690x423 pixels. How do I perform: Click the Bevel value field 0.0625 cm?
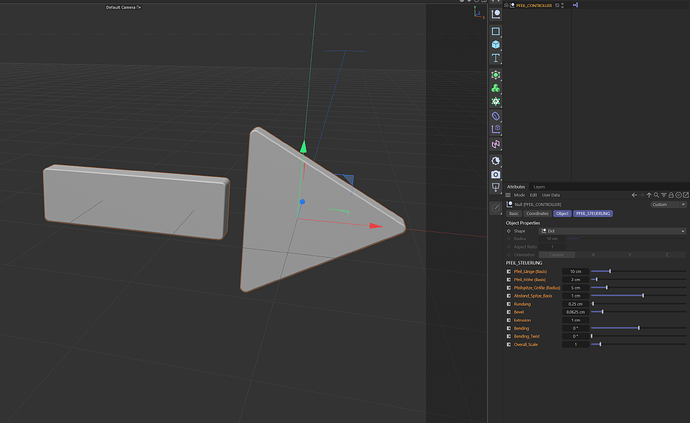(576, 312)
